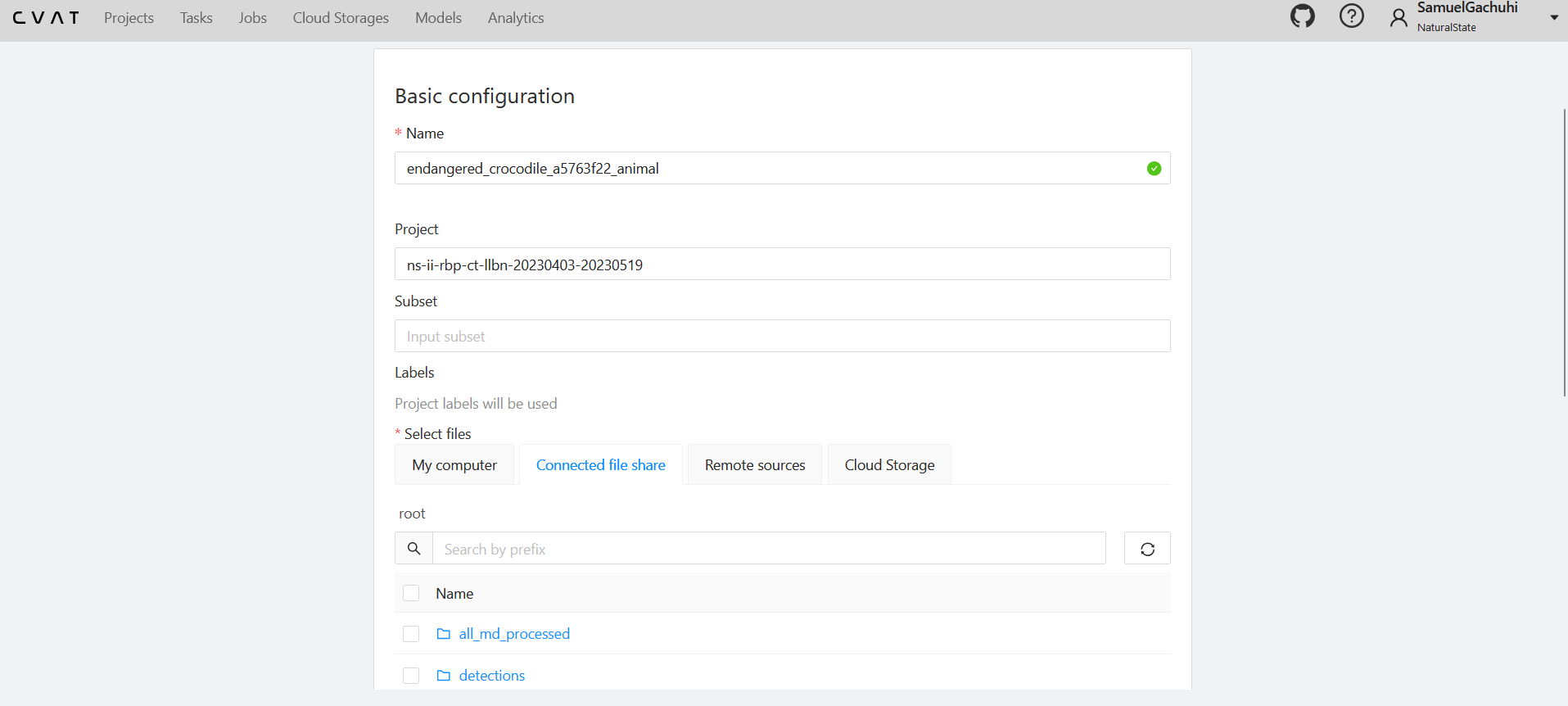
Task: Open the Project selection dropdown
Action: [x=782, y=264]
